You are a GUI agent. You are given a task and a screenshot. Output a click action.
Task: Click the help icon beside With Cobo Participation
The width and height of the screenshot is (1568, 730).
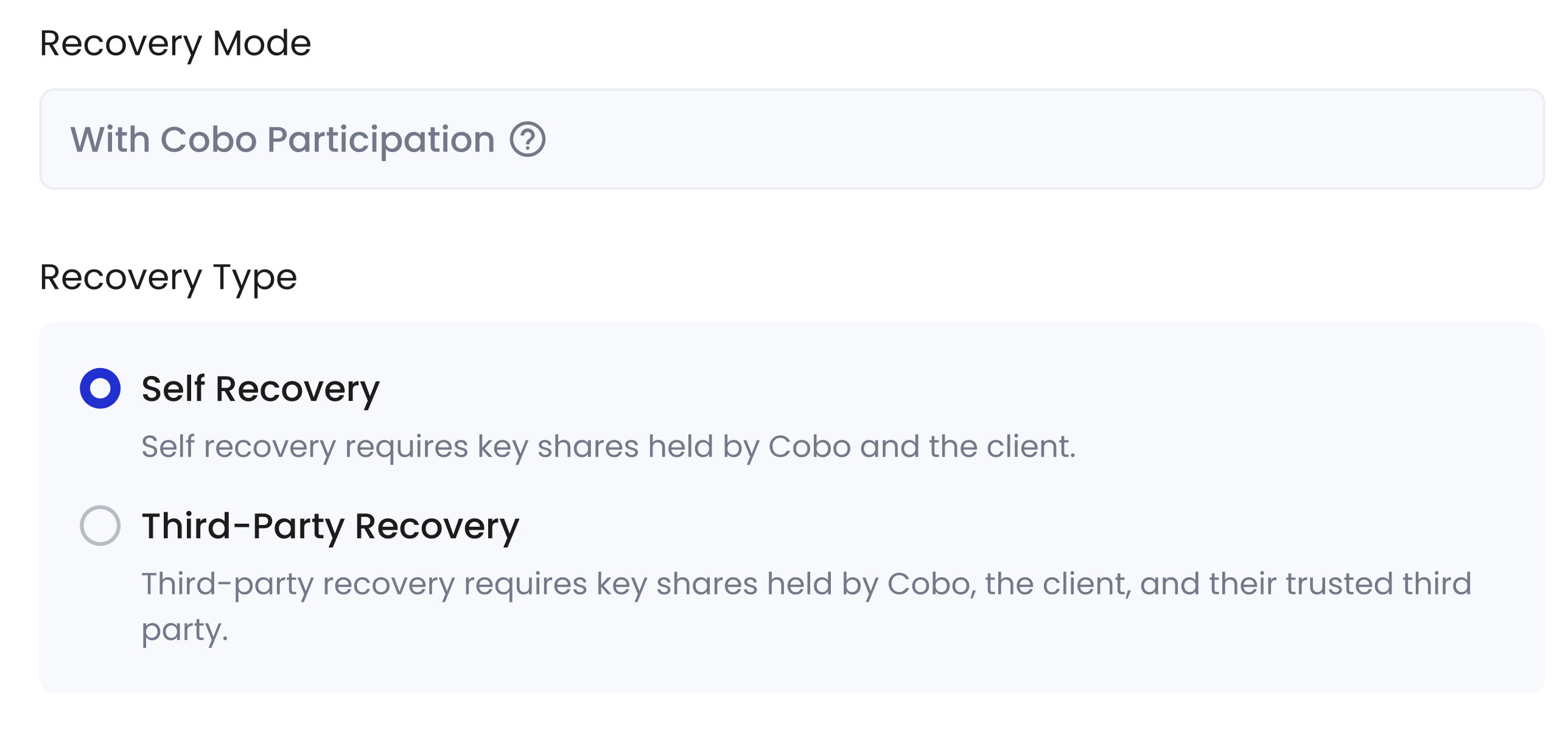527,139
